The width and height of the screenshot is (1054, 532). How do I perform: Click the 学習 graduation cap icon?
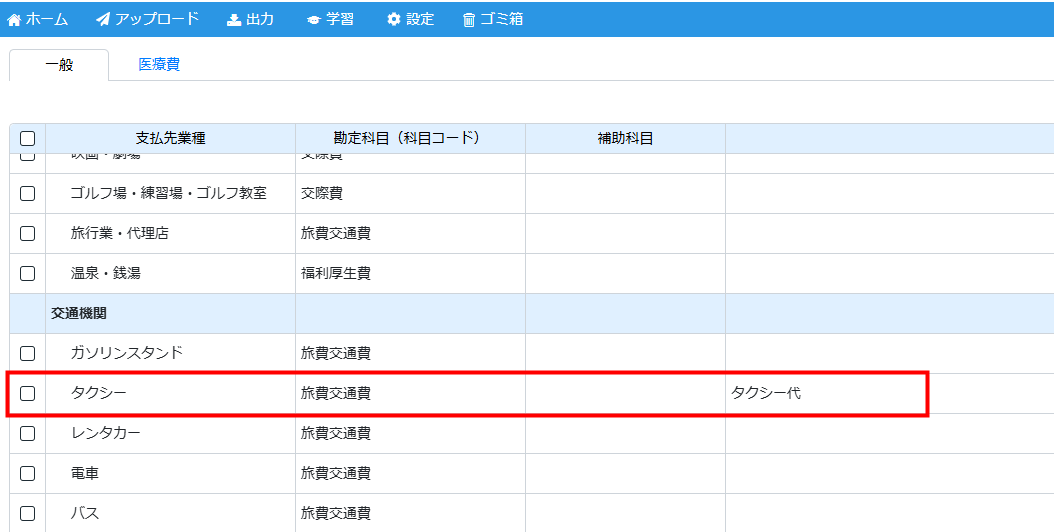tap(314, 20)
